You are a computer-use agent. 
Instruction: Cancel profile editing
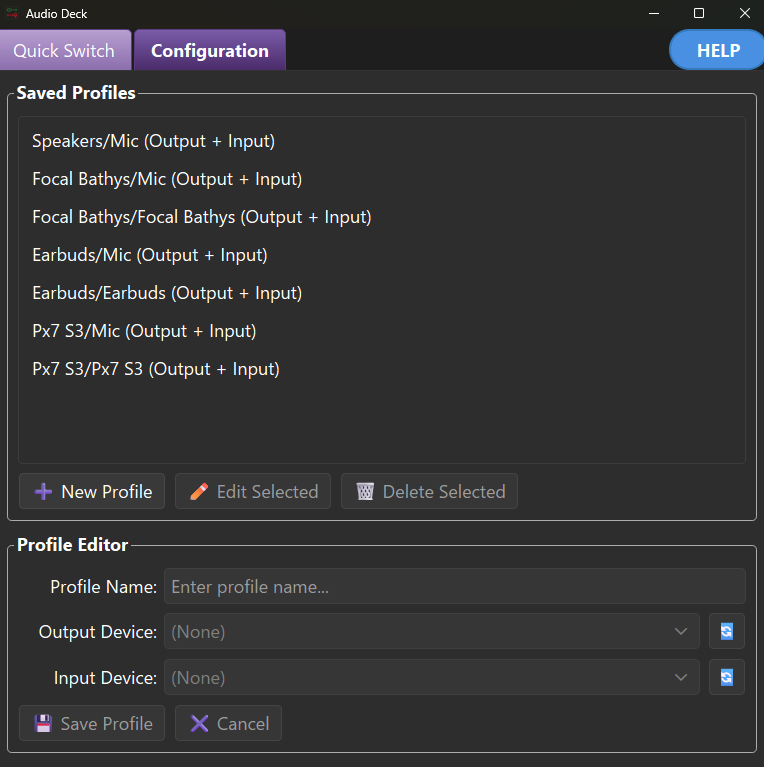(x=228, y=723)
